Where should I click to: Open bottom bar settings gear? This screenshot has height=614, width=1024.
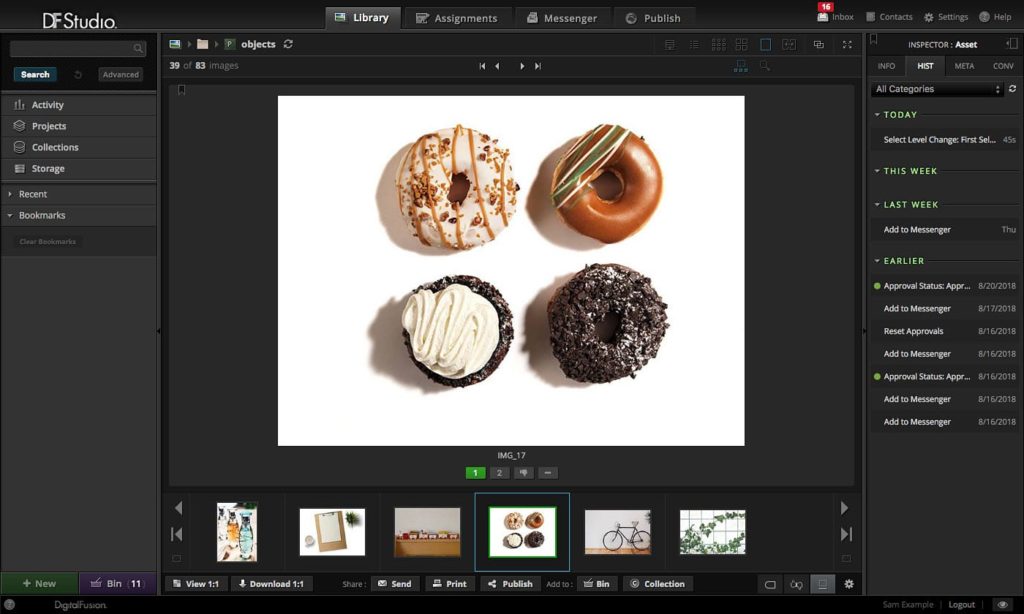[x=848, y=584]
